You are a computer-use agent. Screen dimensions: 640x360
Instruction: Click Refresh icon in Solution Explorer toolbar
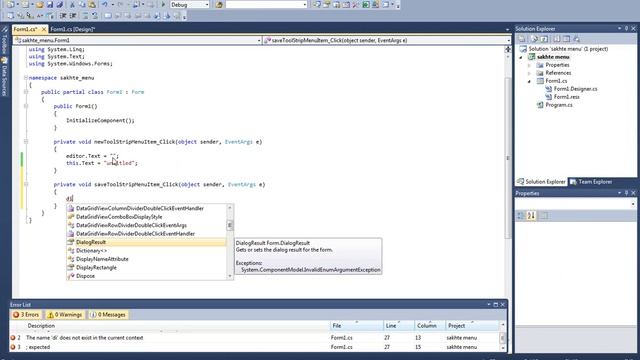[544, 39]
